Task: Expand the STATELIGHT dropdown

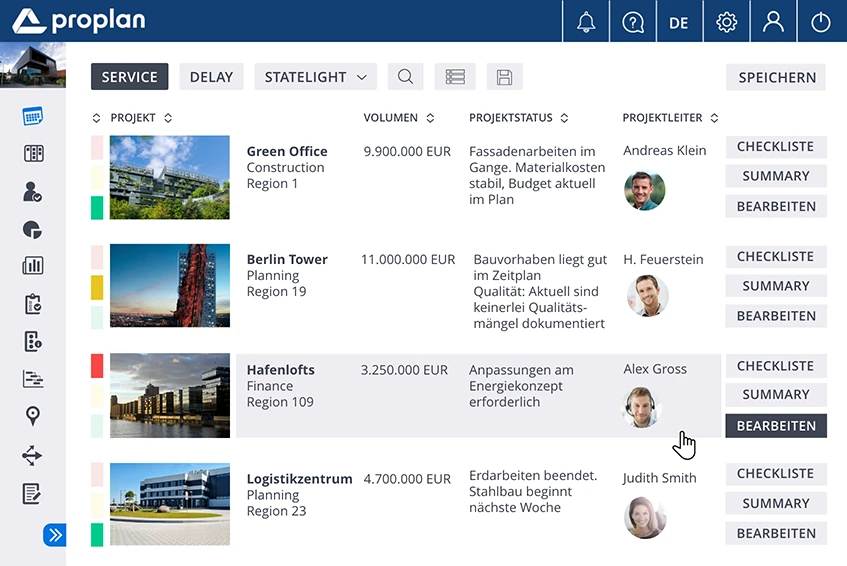Action: coord(315,77)
